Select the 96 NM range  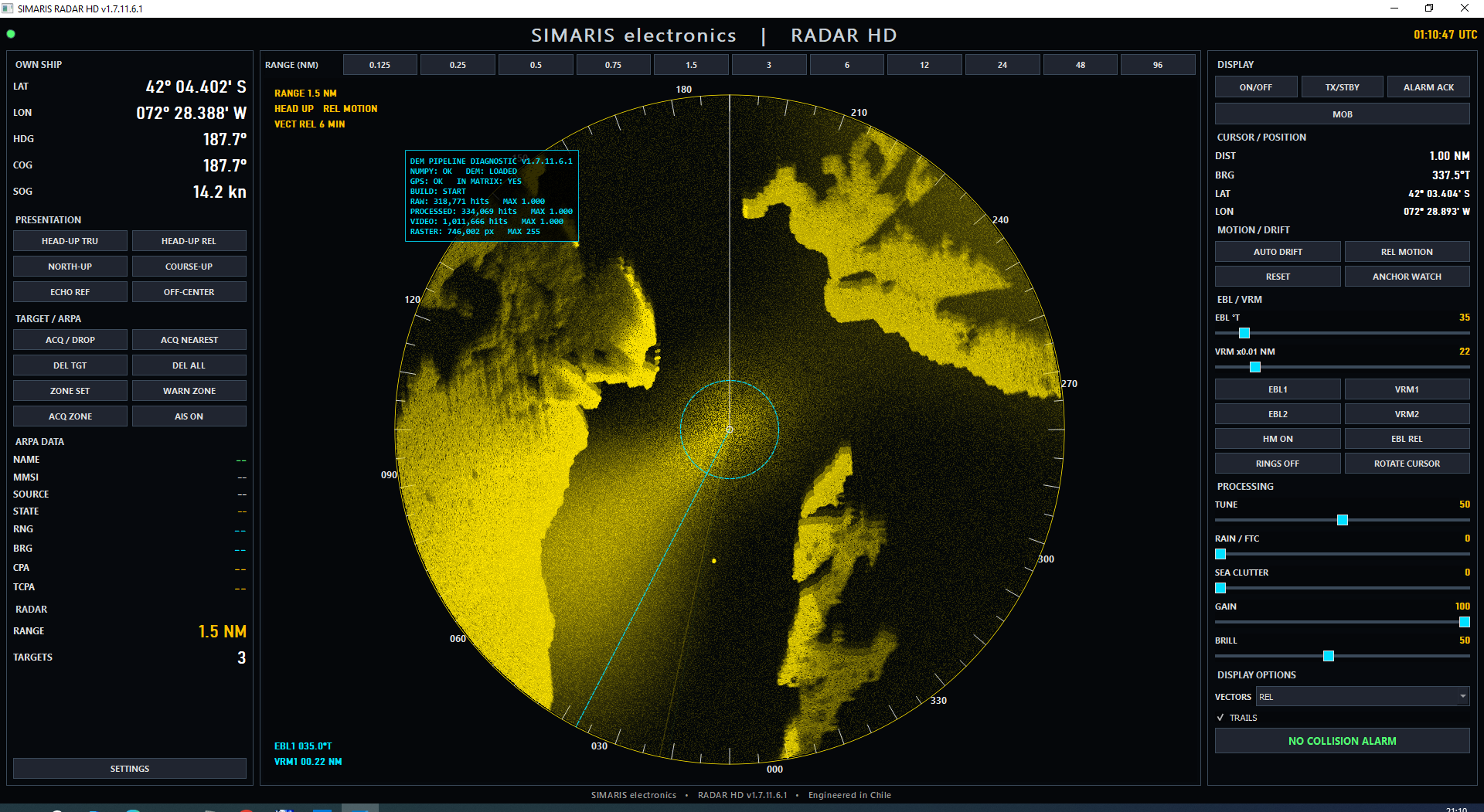1157,65
